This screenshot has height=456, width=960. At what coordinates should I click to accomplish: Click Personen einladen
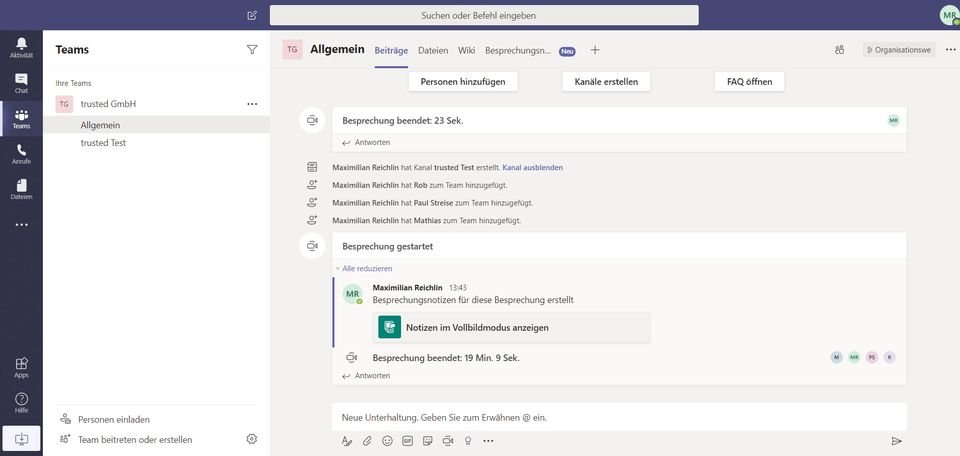pyautogui.click(x=114, y=420)
